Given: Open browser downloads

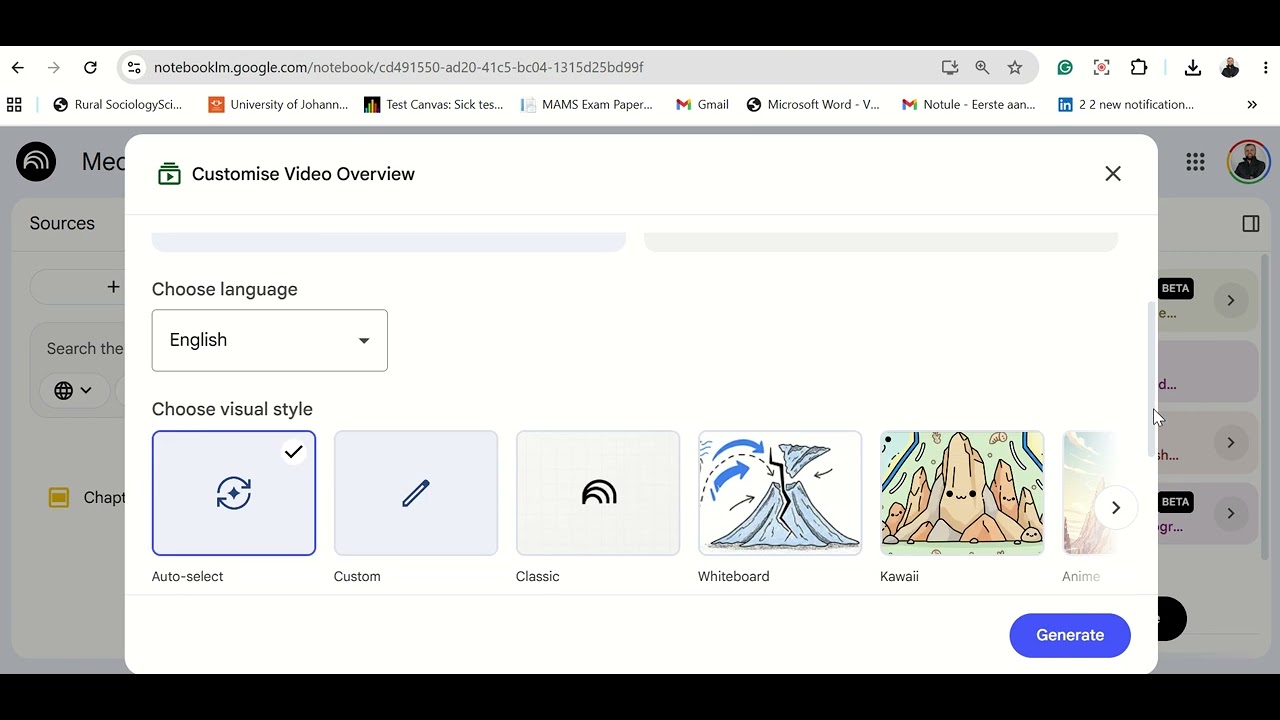Looking at the screenshot, I should point(1192,68).
